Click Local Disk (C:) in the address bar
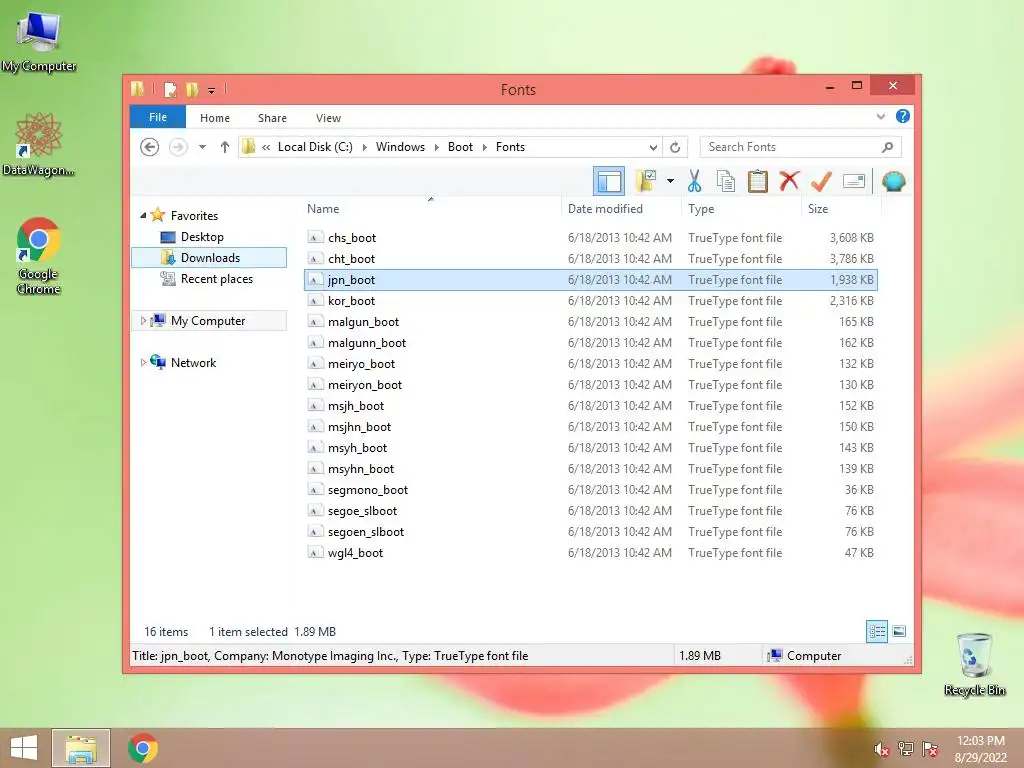The image size is (1024, 768). click(x=315, y=147)
